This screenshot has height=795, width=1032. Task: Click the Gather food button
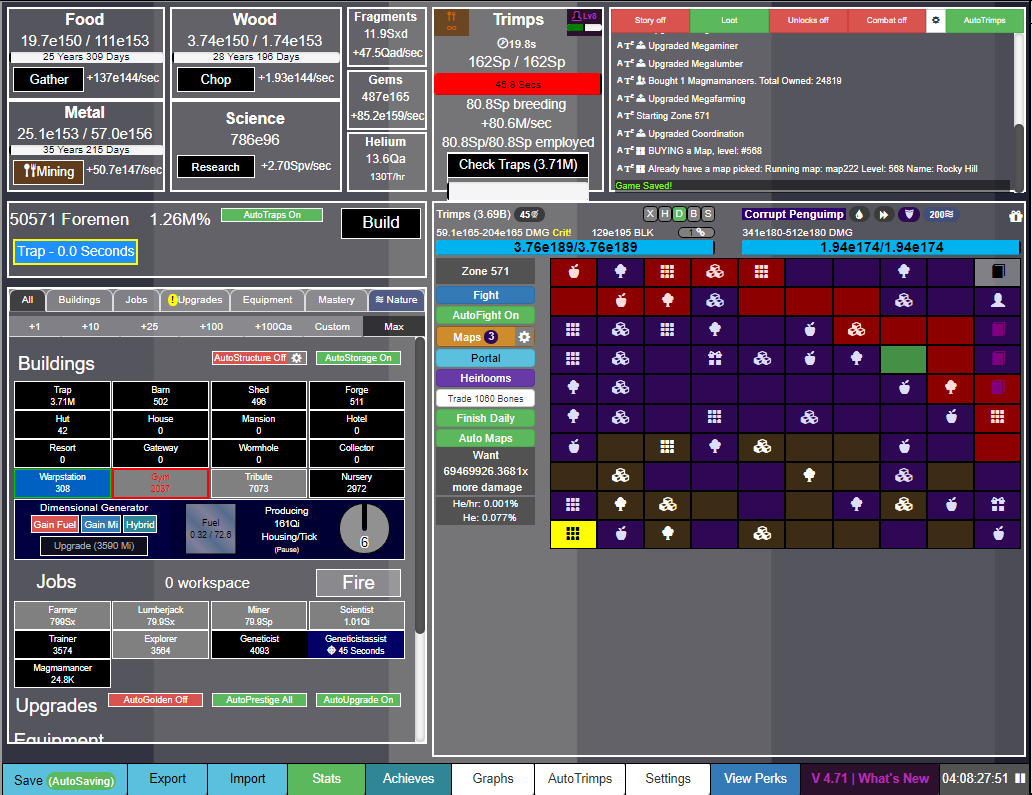[49, 80]
